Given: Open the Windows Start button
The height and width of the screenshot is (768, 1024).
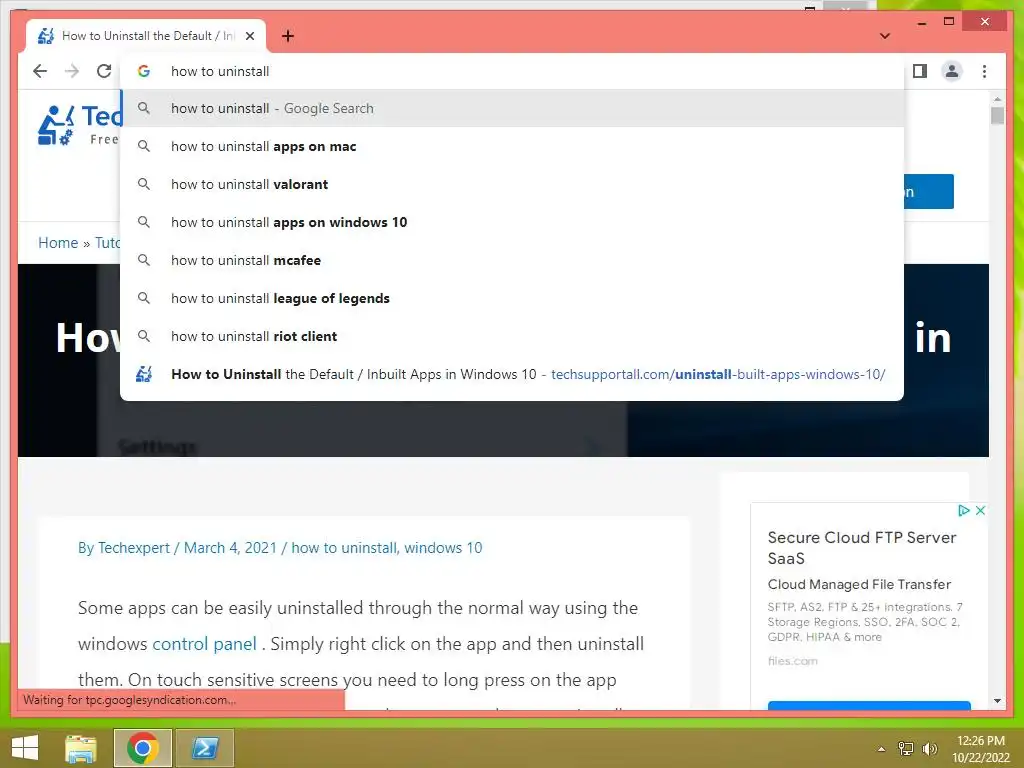Looking at the screenshot, I should [x=25, y=748].
